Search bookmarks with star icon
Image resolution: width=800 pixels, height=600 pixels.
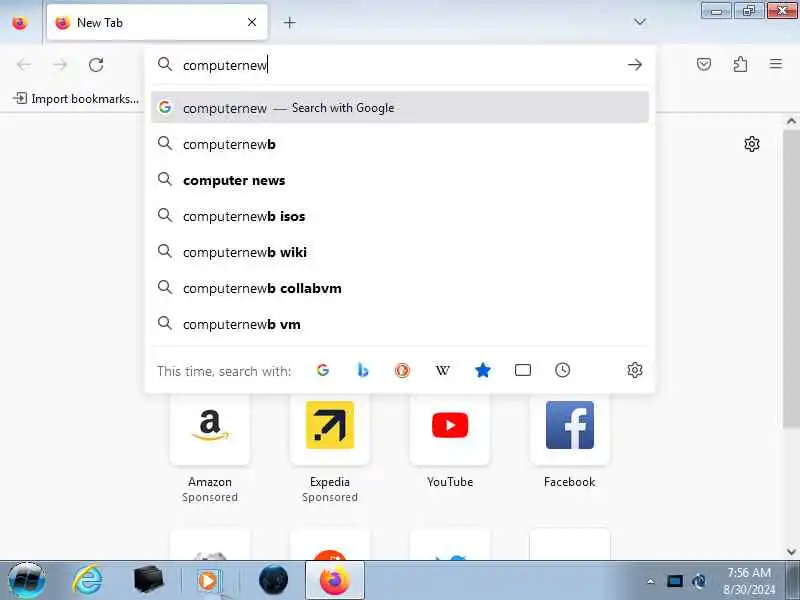(x=483, y=370)
